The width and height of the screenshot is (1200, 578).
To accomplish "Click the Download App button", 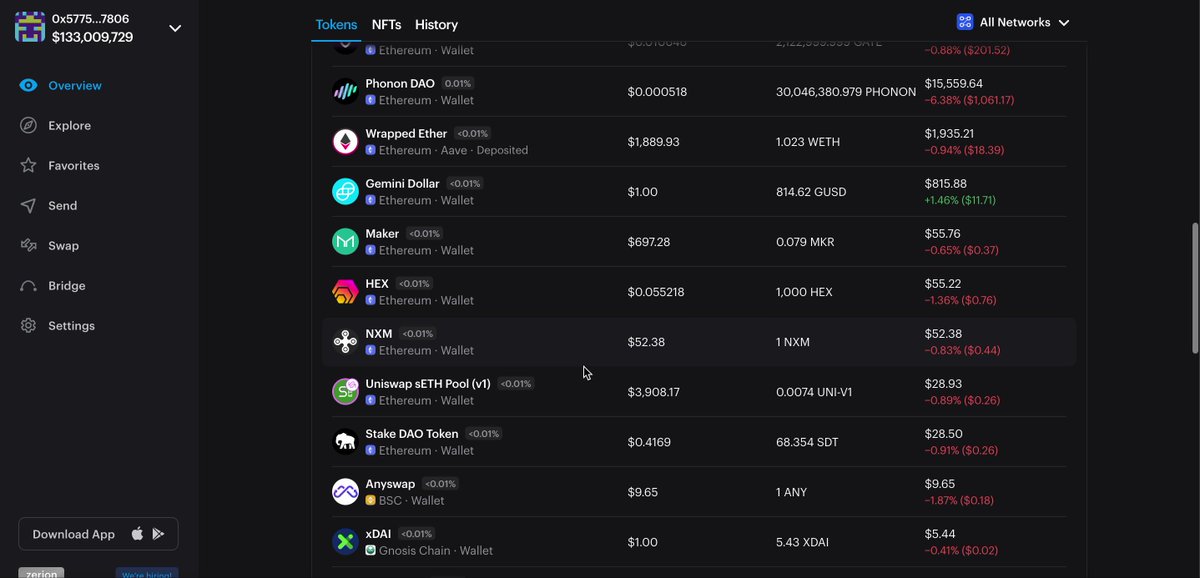I will click(x=98, y=534).
